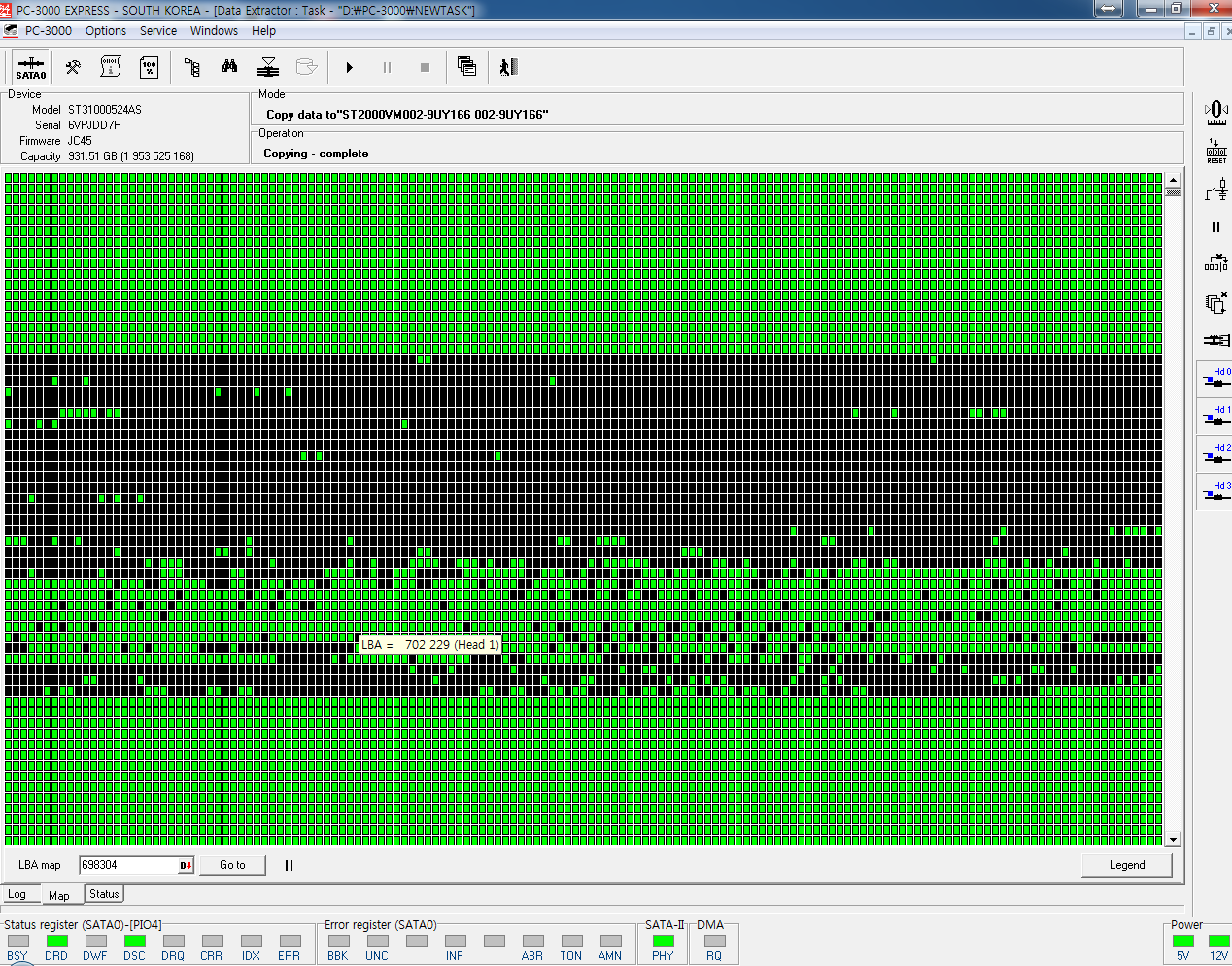Image resolution: width=1232 pixels, height=966 pixels.
Task: Click the zero-position ruler icon in sidebar
Action: click(x=1216, y=113)
